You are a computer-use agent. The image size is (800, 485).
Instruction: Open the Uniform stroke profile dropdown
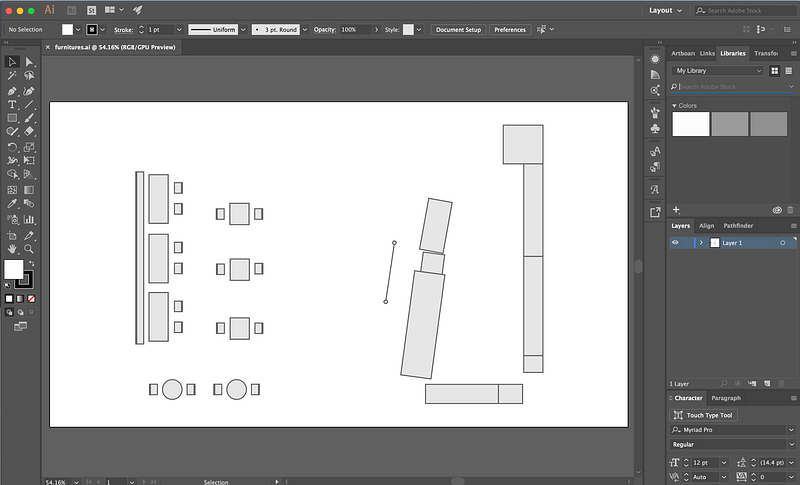coord(243,30)
